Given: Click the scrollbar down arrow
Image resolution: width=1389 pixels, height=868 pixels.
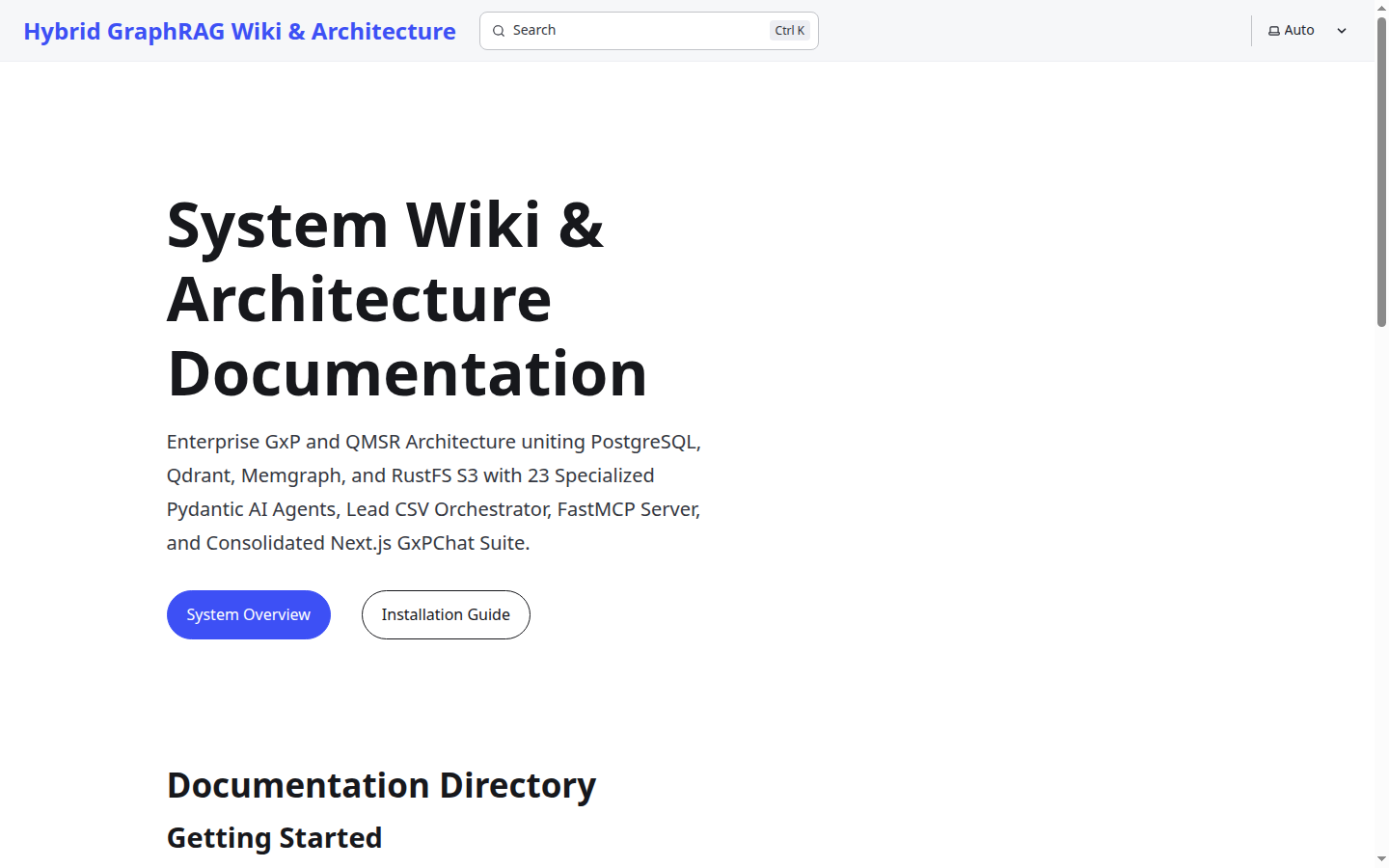Looking at the screenshot, I should coord(1381,859).
